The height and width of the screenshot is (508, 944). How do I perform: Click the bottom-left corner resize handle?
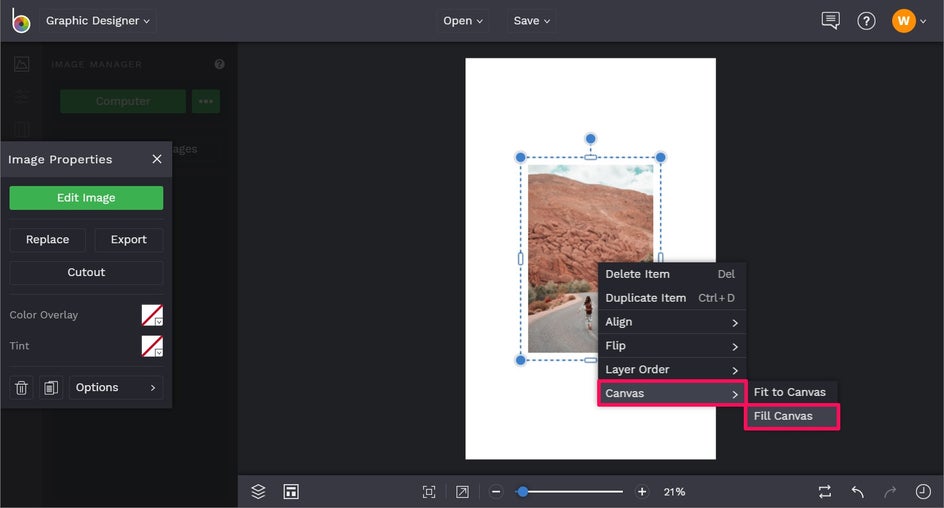(521, 360)
